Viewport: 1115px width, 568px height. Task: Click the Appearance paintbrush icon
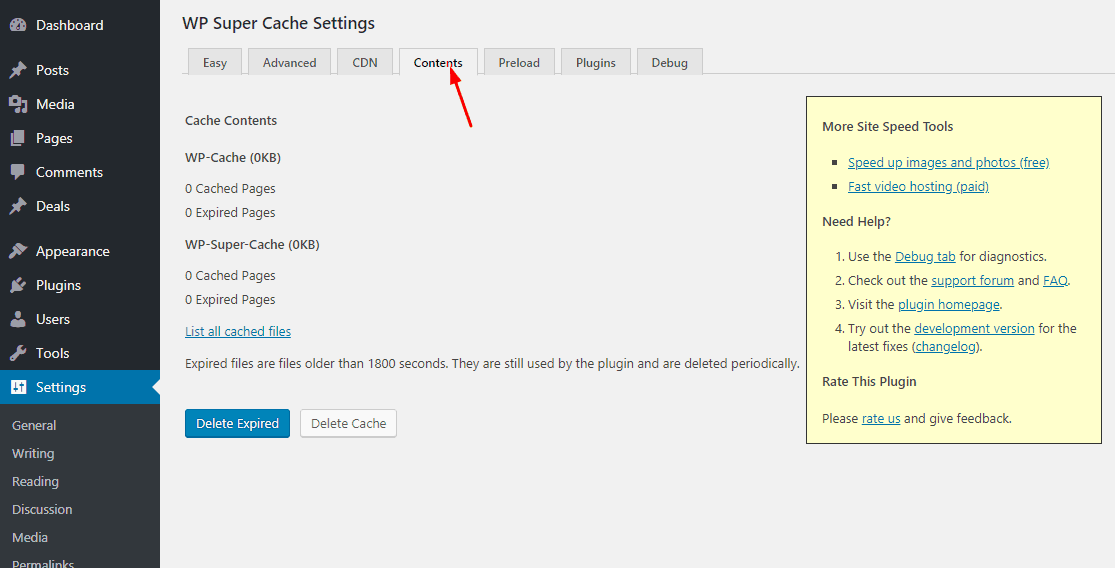coord(18,251)
